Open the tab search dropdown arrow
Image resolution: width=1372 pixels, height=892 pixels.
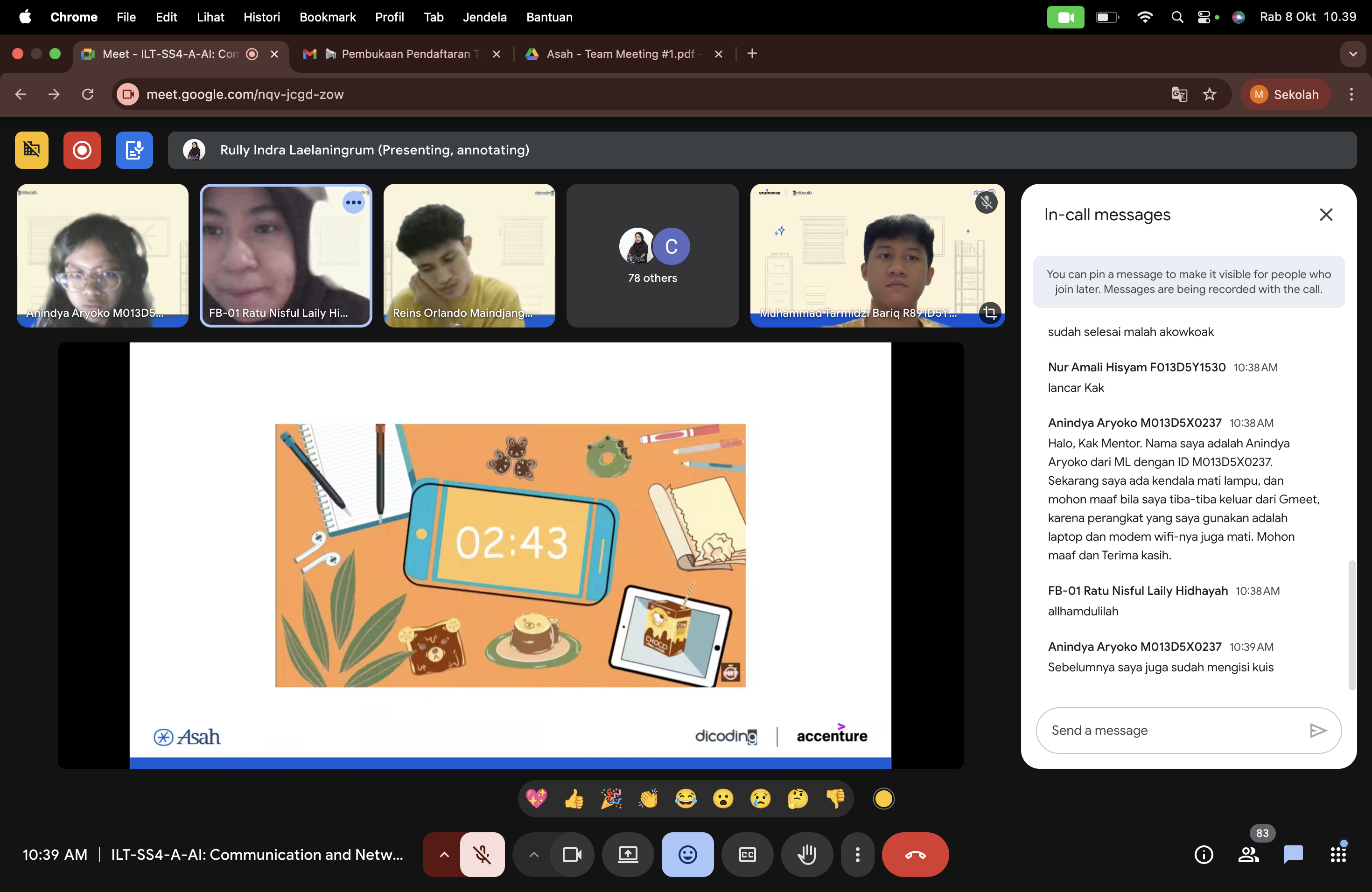[x=1352, y=54]
